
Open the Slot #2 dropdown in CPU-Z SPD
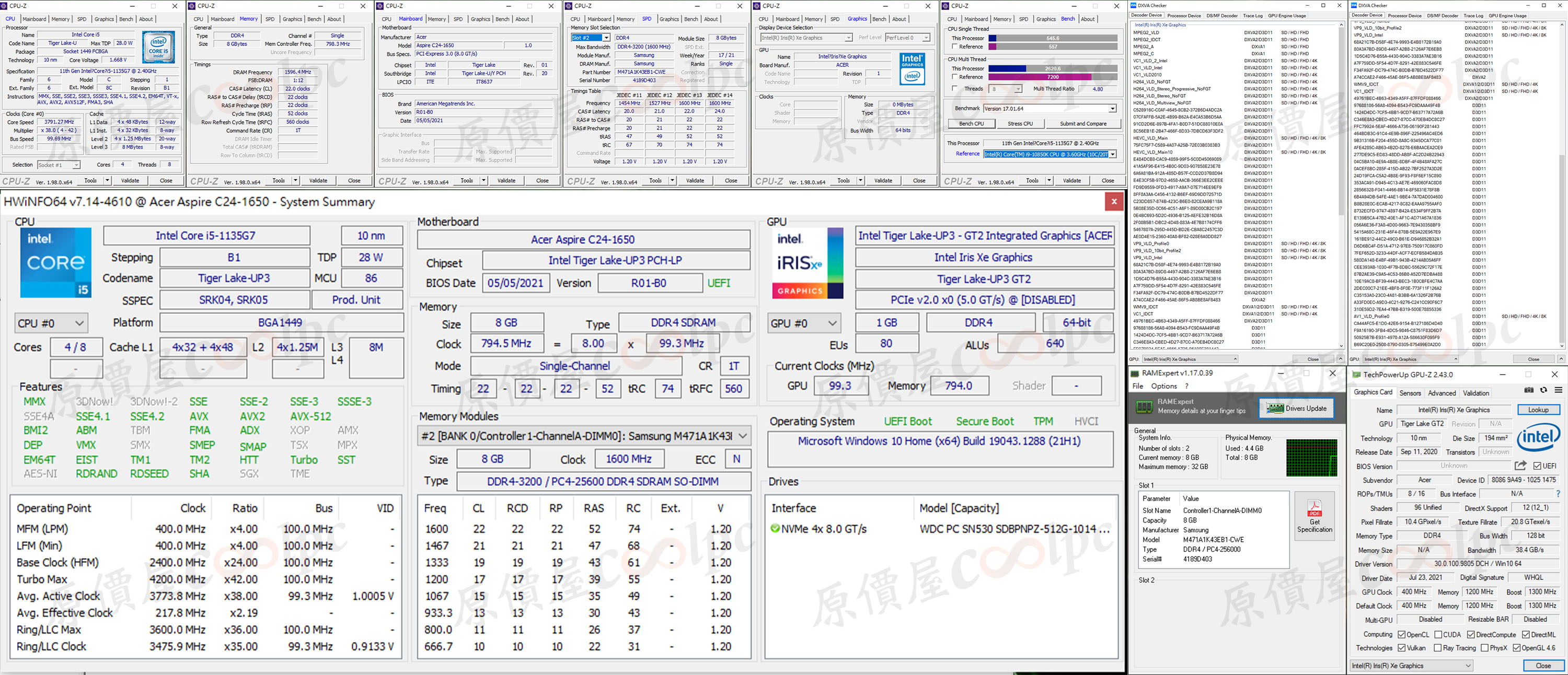(591, 38)
